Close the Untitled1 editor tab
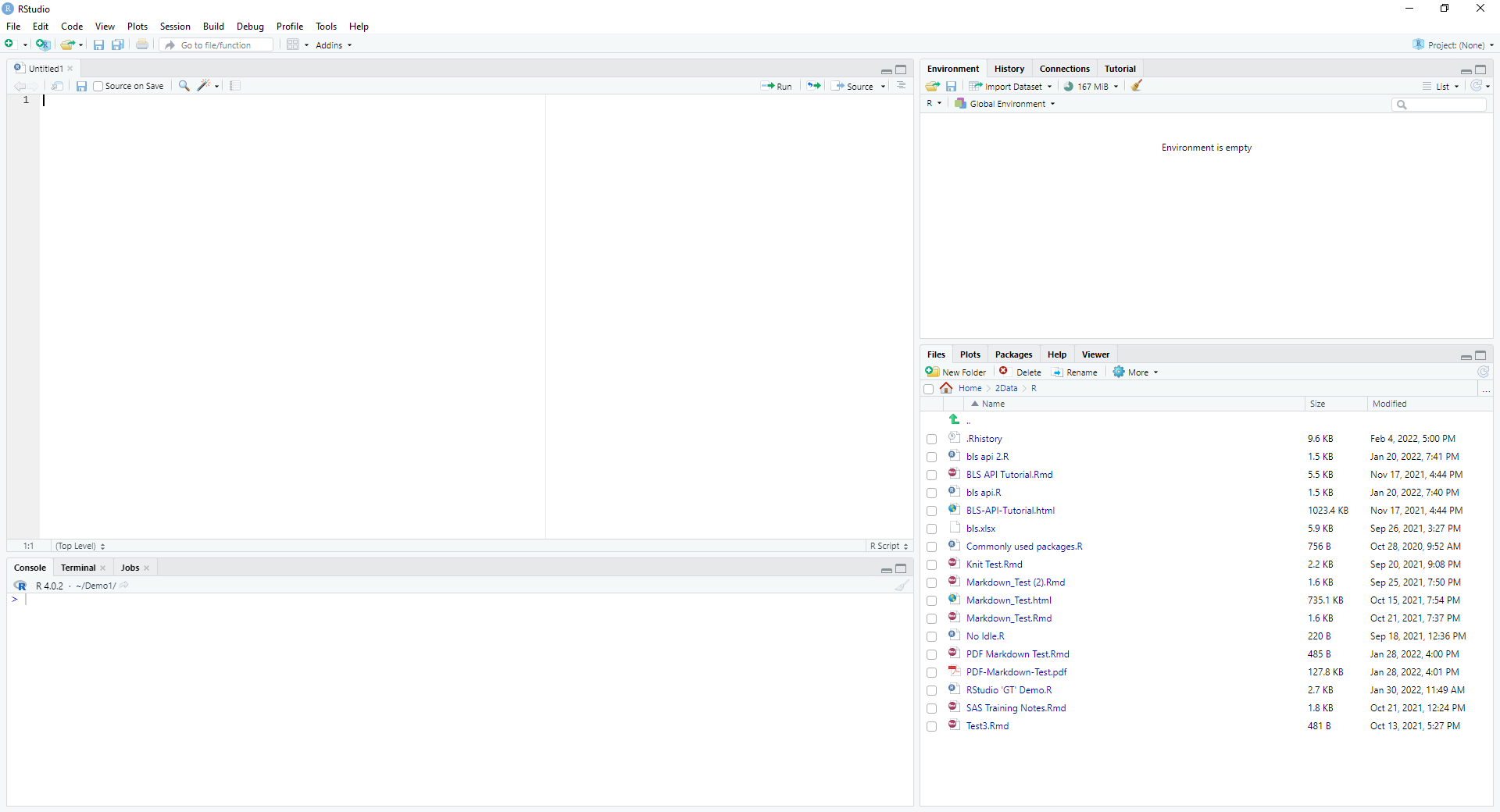This screenshot has width=1500, height=812. pyautogui.click(x=70, y=69)
